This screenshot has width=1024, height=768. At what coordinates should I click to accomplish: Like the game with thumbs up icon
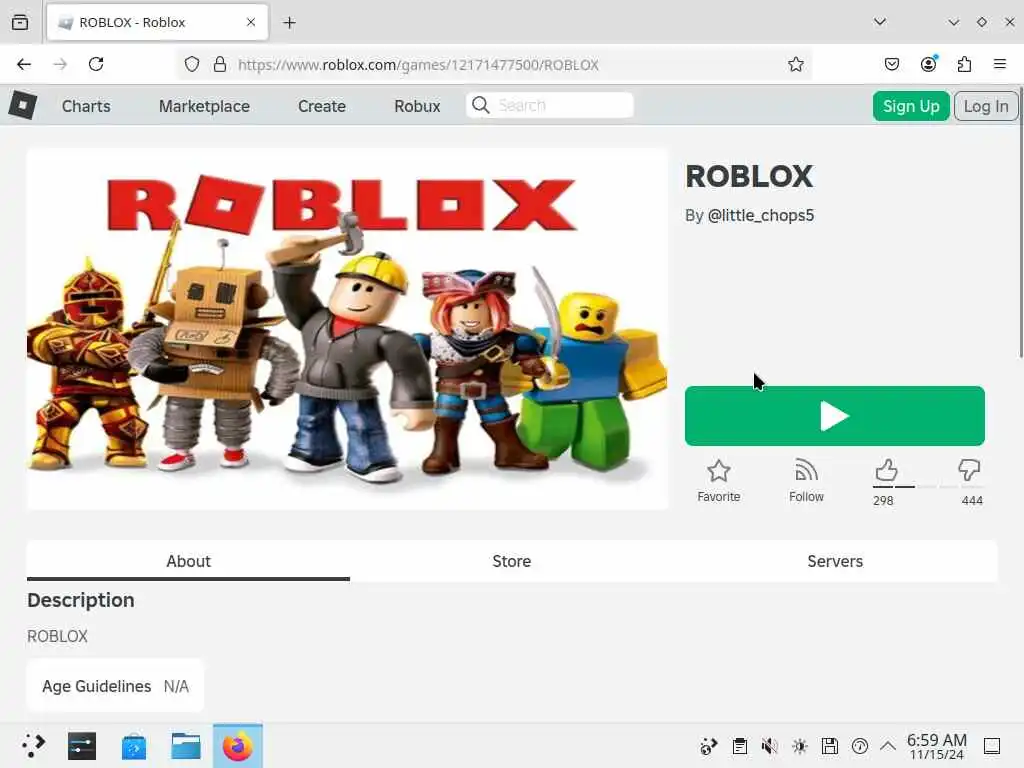point(886,470)
